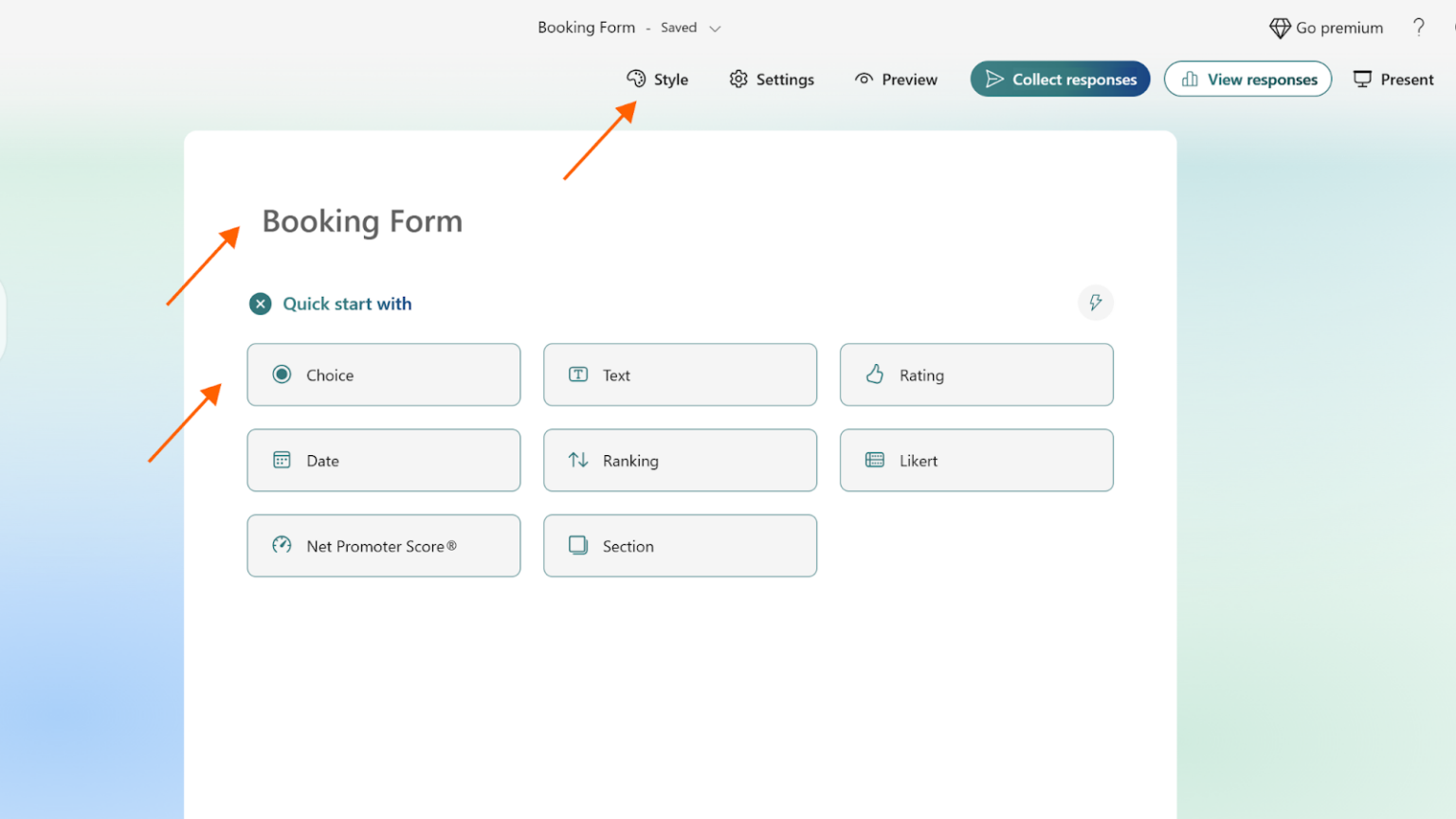Select the Booking Form title heading
The height and width of the screenshot is (819, 1456).
362,221
